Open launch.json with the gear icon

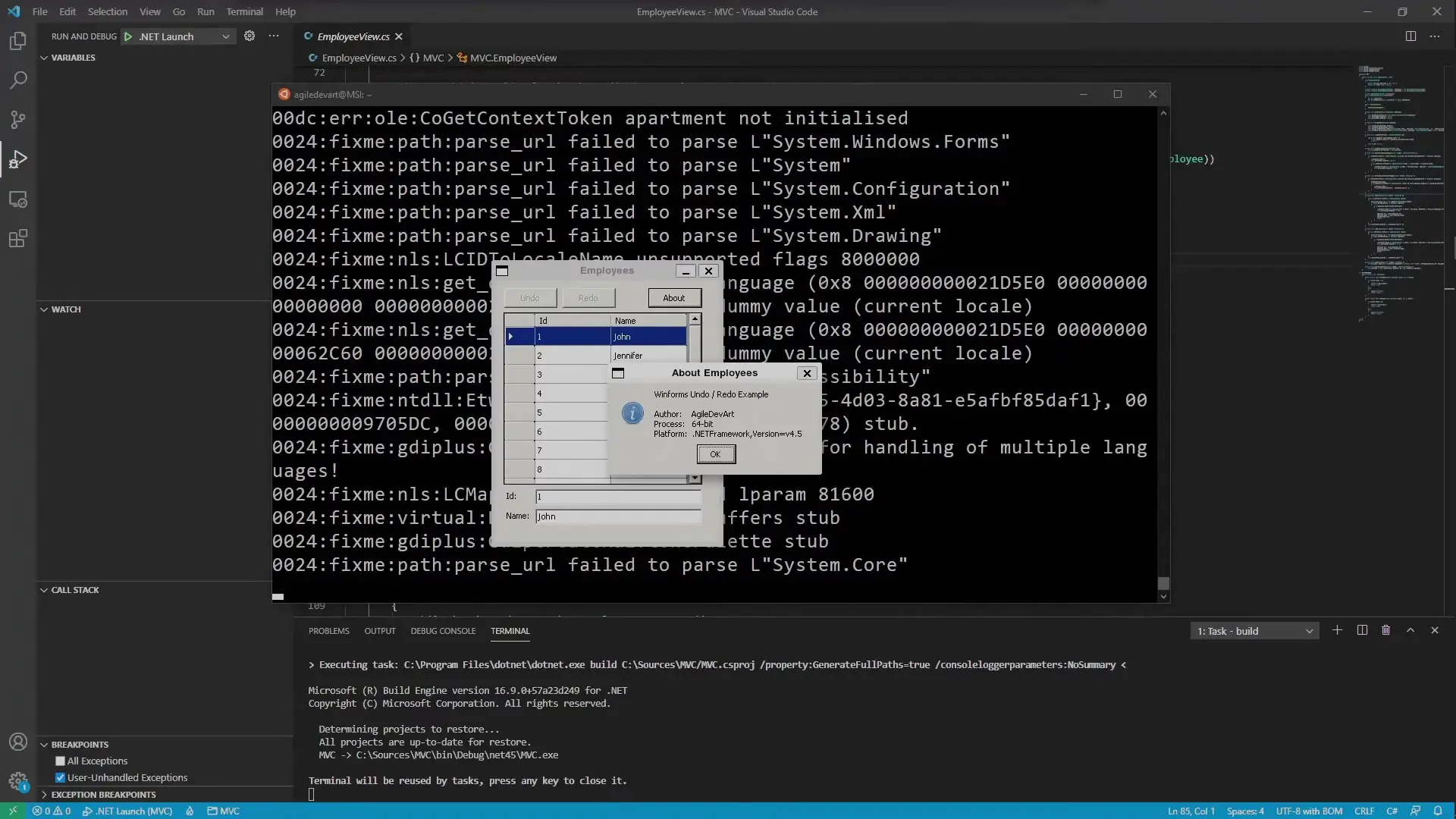pos(249,36)
